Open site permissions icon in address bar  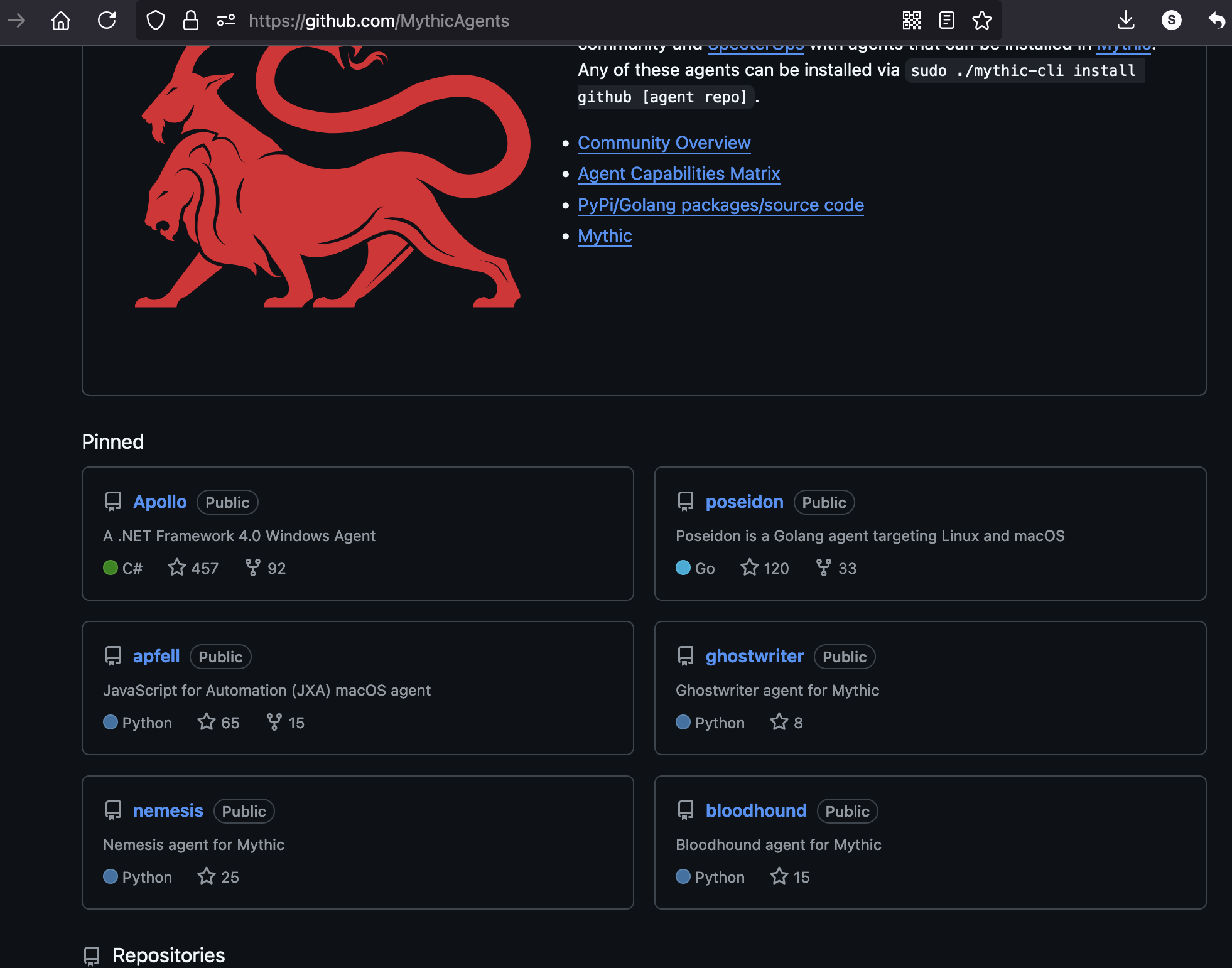pyautogui.click(x=226, y=21)
